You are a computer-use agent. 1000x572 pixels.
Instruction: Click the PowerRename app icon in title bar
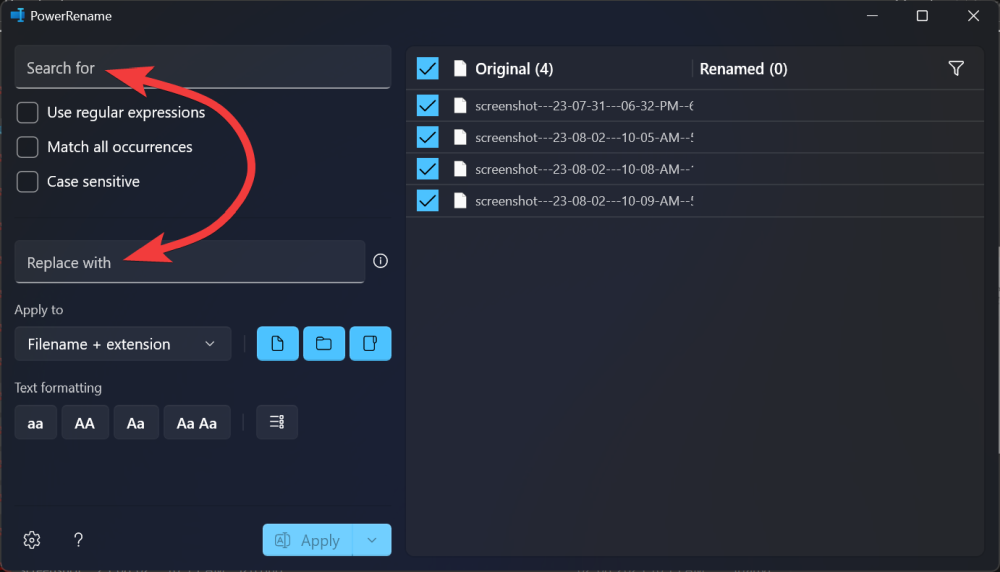coord(17,15)
